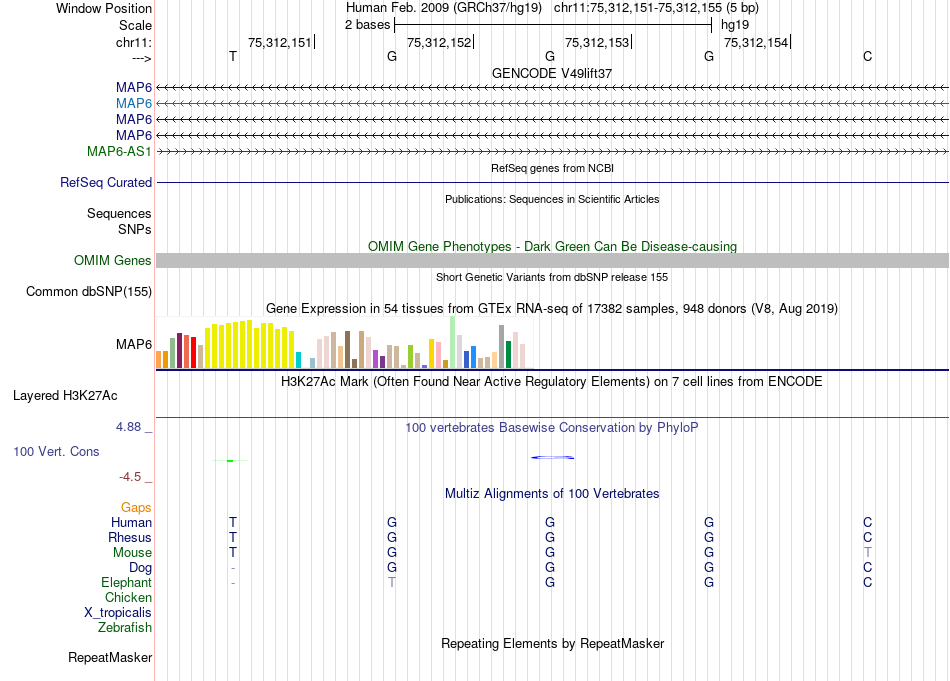Click the cyan GTEx expression bar
Image resolution: width=950 pixels, height=681 pixels.
(298, 360)
